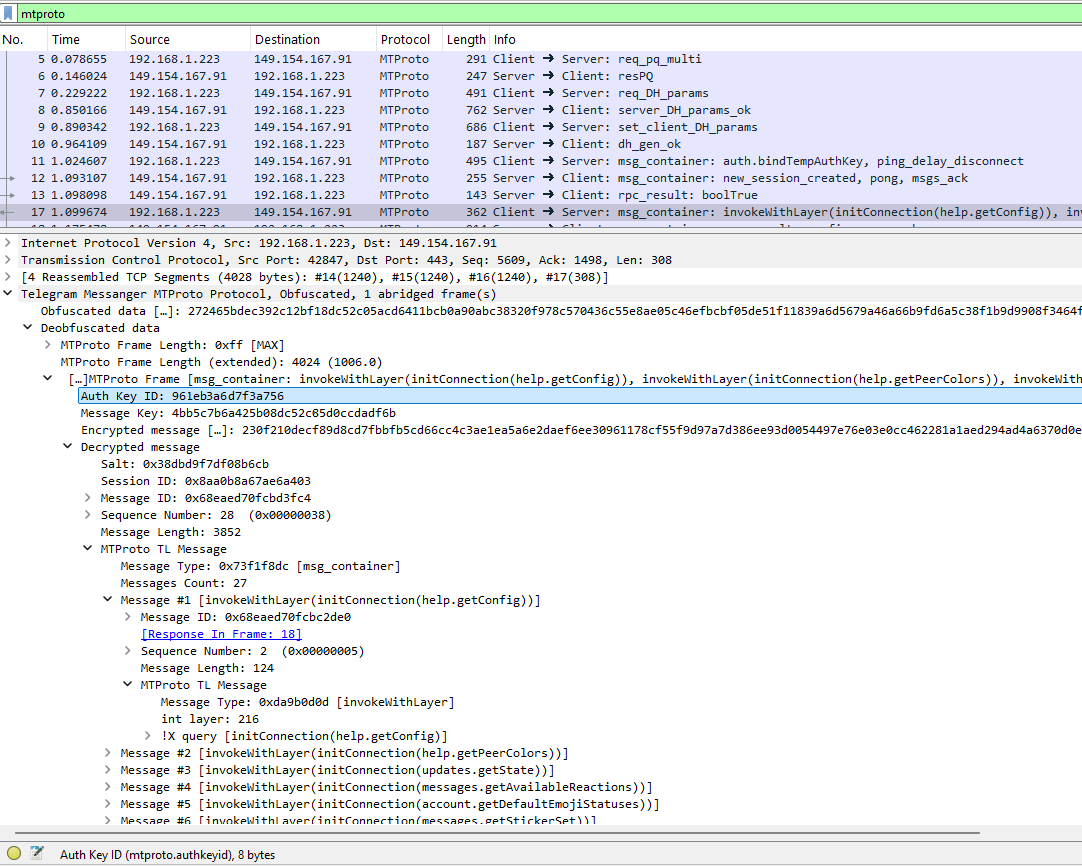Expand Message ID 0x68eaed70fcbd3fc4 node
The image size is (1082, 866).
point(88,498)
